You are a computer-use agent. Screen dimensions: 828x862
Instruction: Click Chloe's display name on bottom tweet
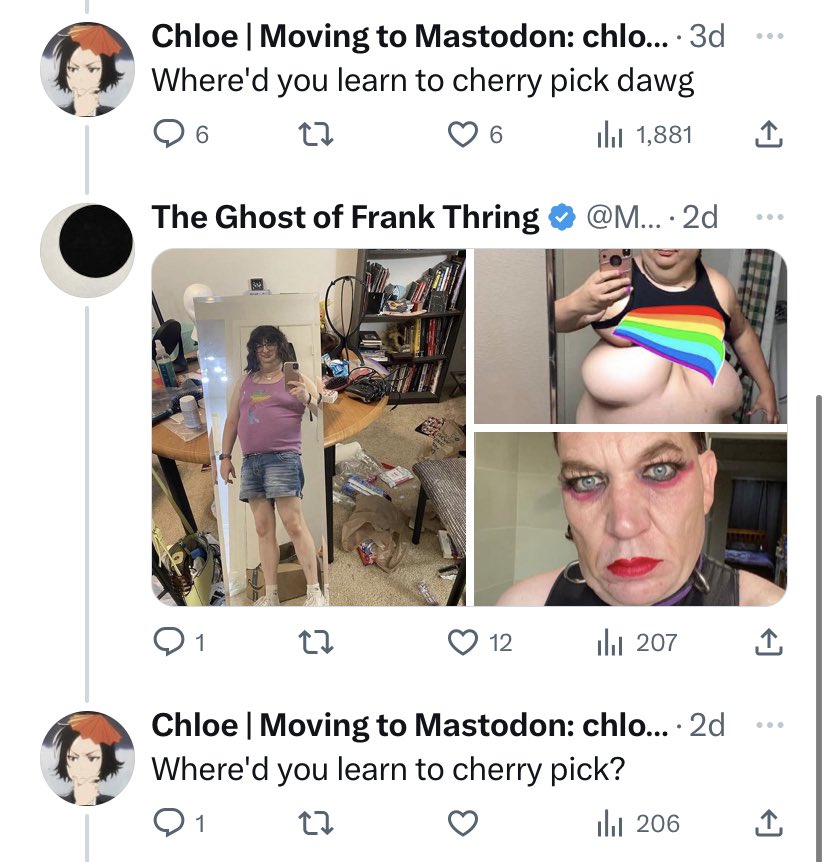point(410,725)
